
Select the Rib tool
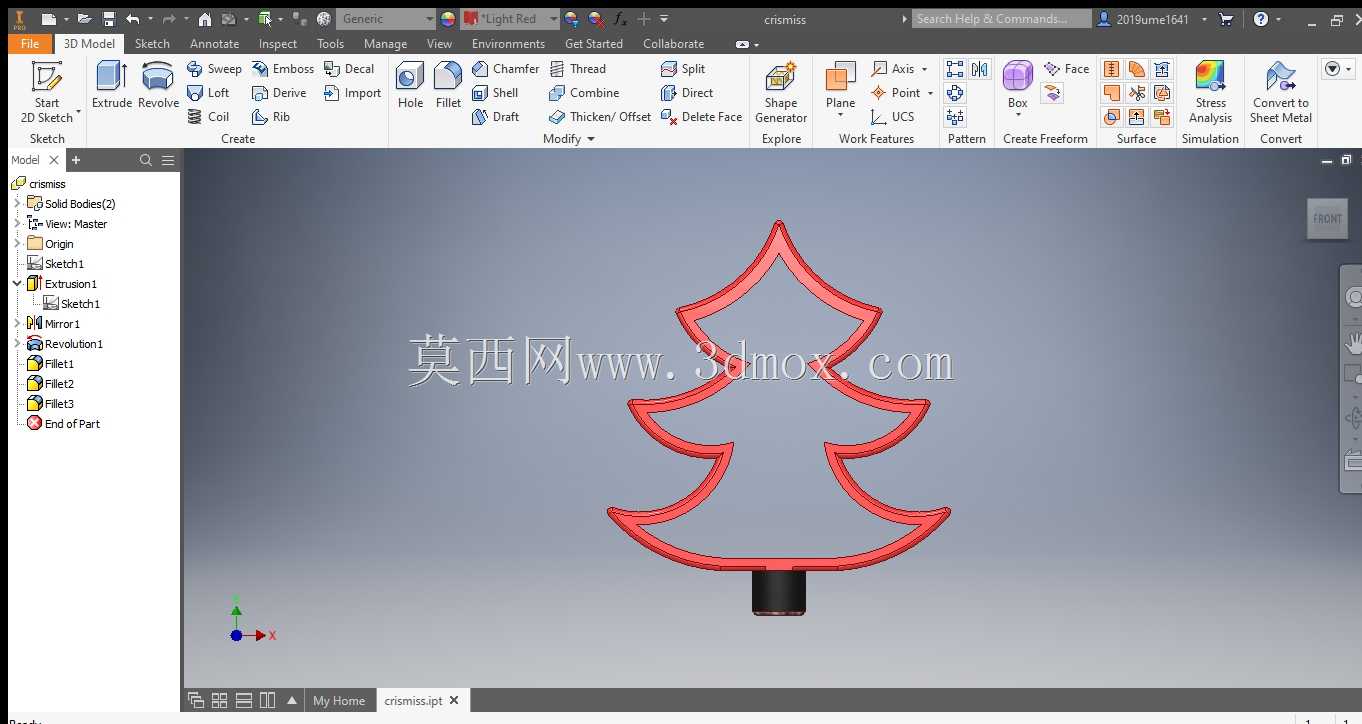coord(271,117)
